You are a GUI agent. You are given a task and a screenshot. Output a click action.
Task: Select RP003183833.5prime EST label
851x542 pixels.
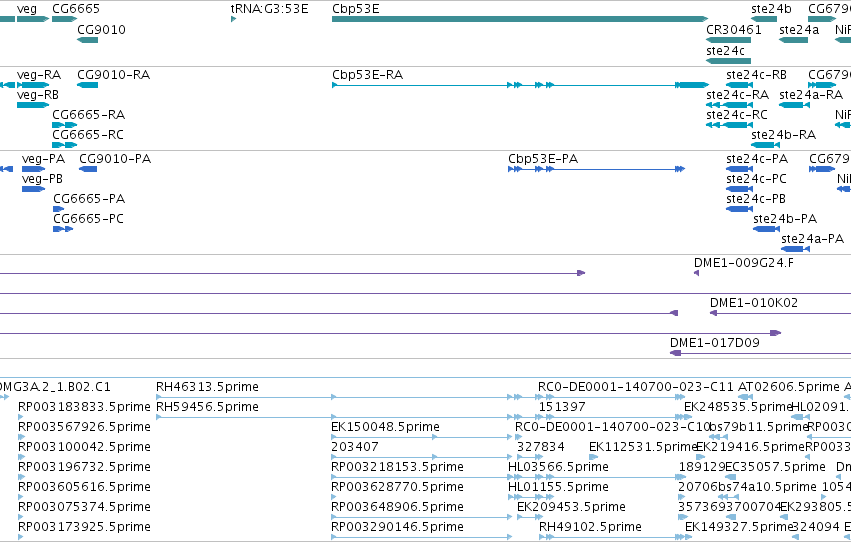(x=84, y=407)
